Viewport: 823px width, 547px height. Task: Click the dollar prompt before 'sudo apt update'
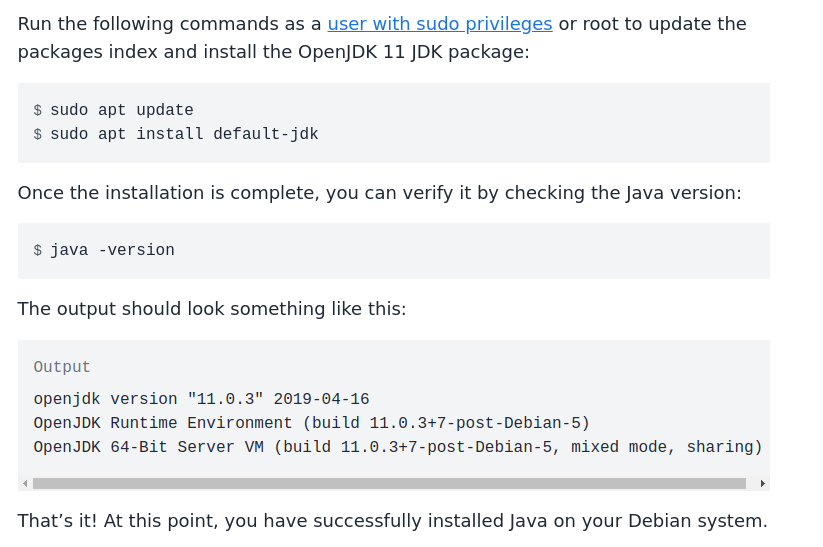pyautogui.click(x=38, y=111)
